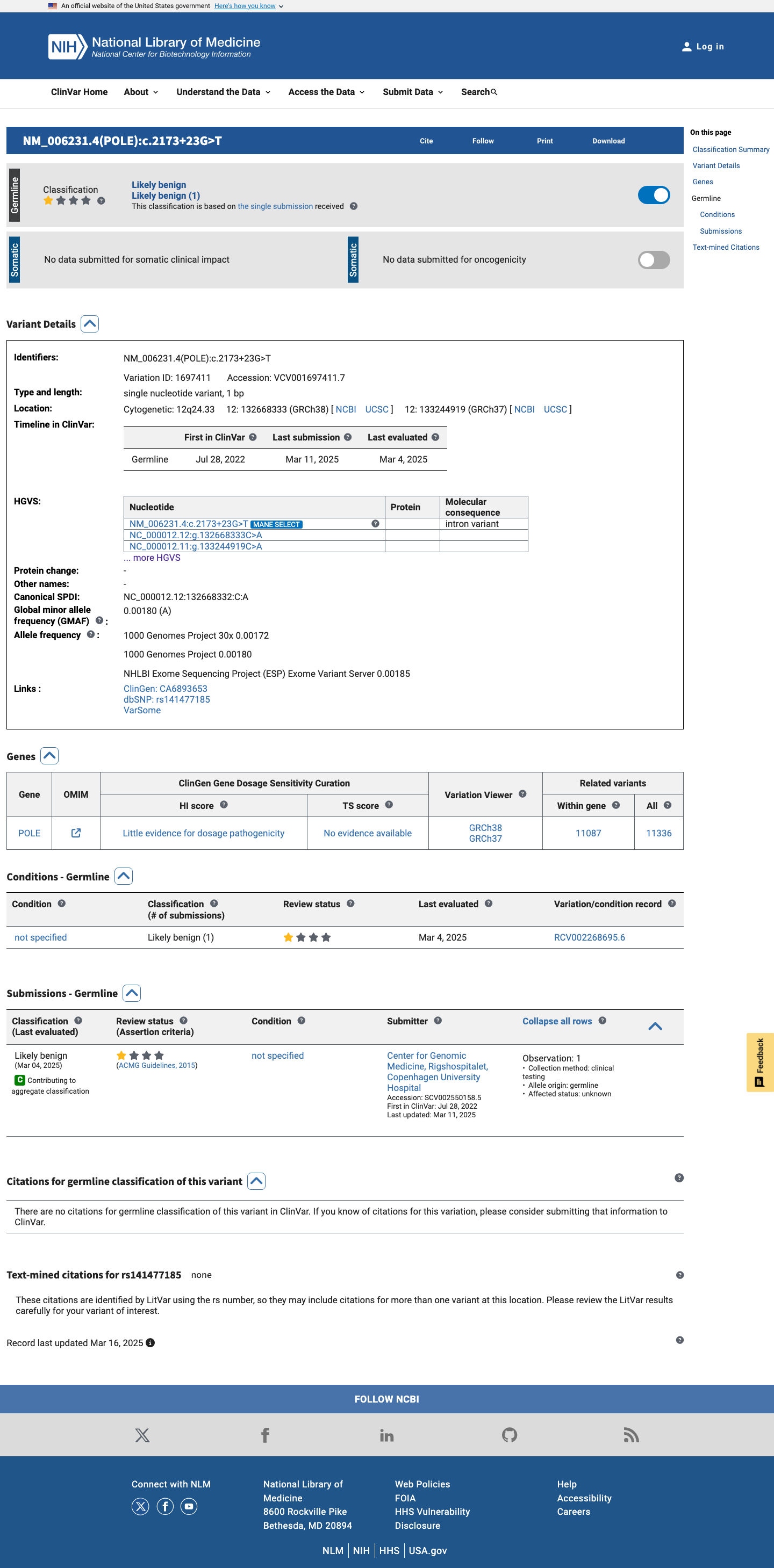The width and height of the screenshot is (774, 1568).
Task: Open Submit Data menu
Action: [x=413, y=92]
